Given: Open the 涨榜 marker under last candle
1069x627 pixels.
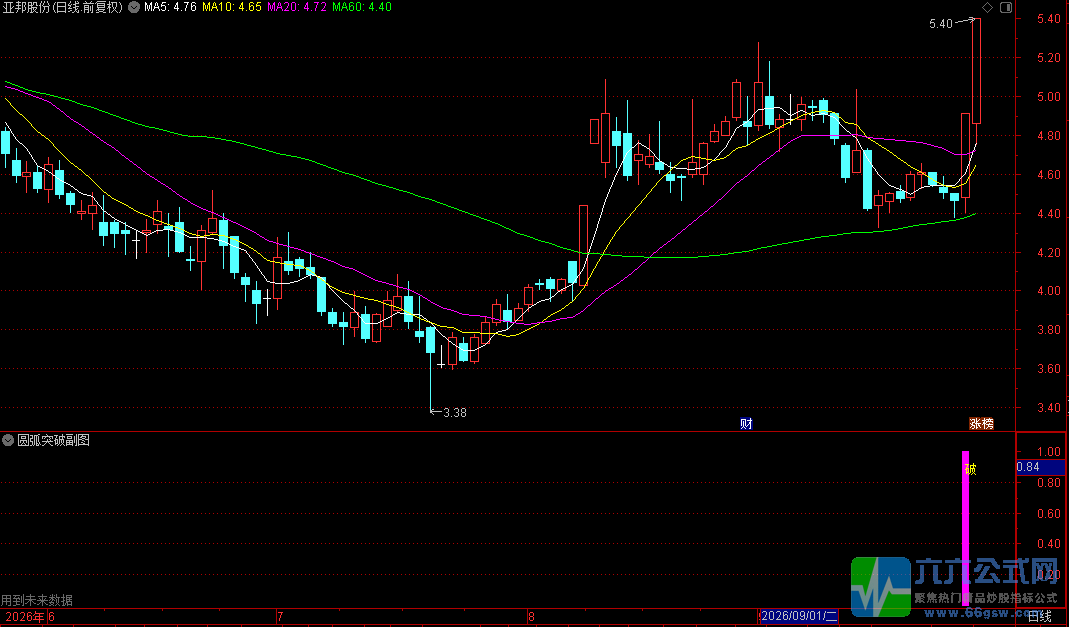Looking at the screenshot, I should pyautogui.click(x=982, y=424).
